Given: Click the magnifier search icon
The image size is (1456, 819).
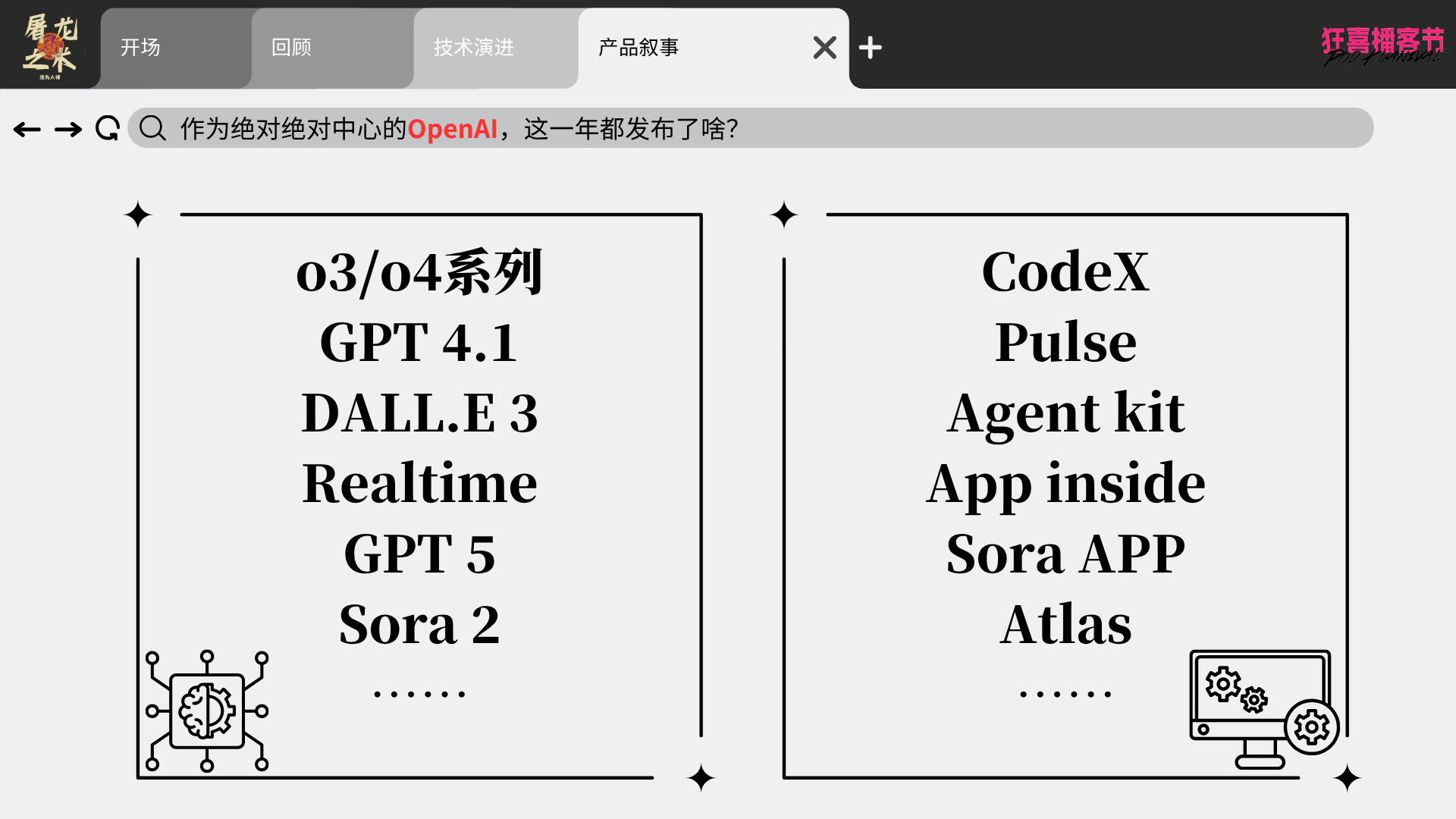Looking at the screenshot, I should 152,128.
